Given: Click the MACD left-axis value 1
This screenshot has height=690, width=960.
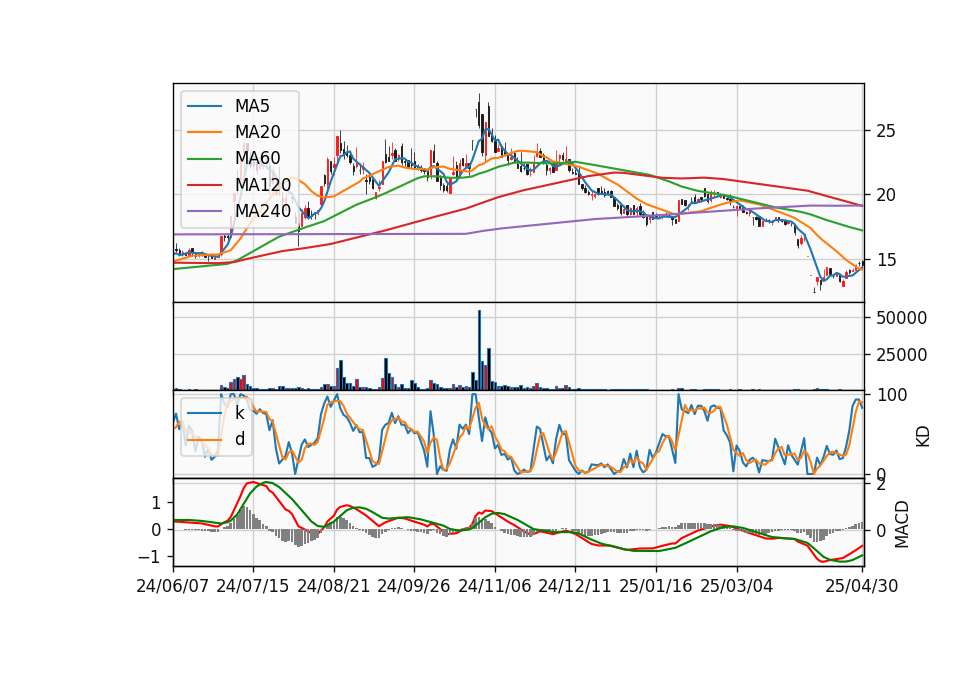Looking at the screenshot, I should tap(156, 503).
